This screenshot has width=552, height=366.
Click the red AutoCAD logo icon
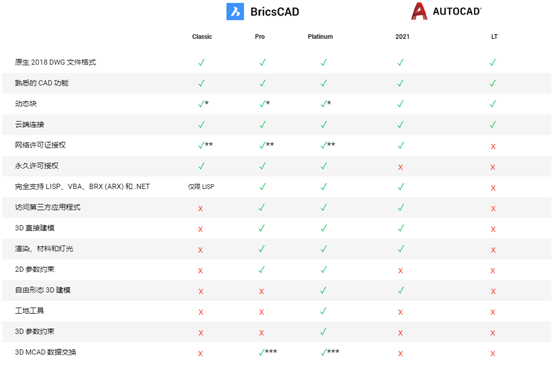coord(419,11)
